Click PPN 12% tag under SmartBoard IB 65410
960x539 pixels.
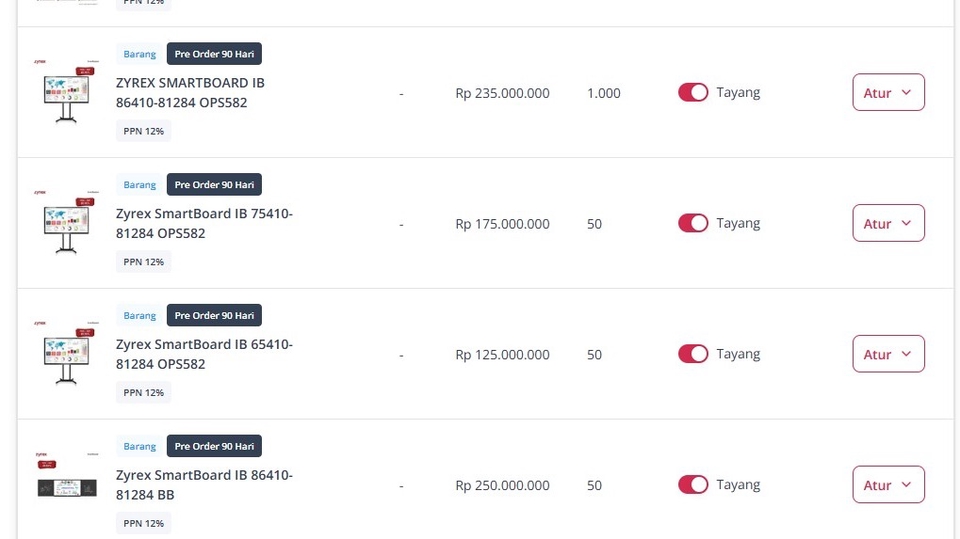tap(144, 393)
